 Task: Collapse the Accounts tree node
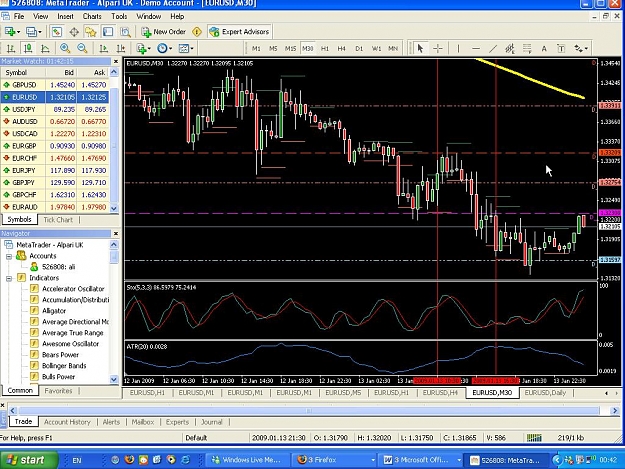tap(9, 256)
